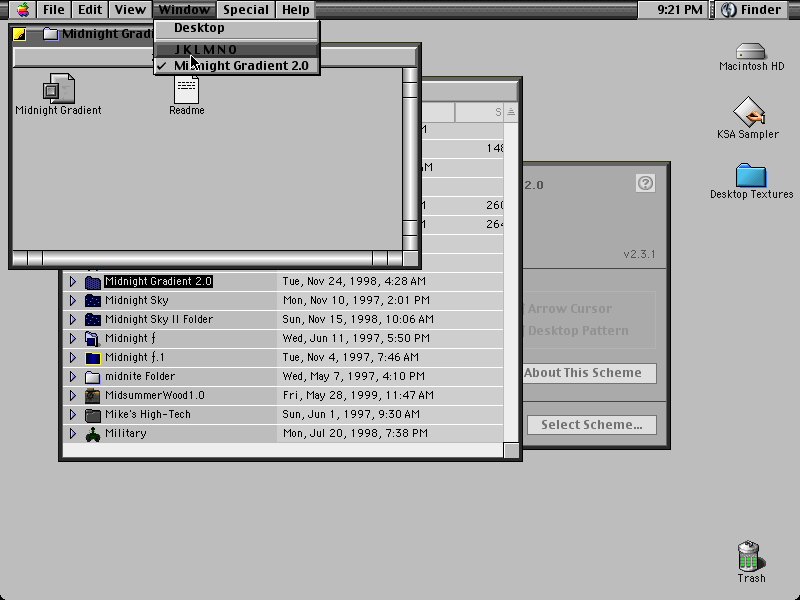800x600 pixels.
Task: Click the Midnight ƒ.1 folder icon
Action: [x=92, y=358]
